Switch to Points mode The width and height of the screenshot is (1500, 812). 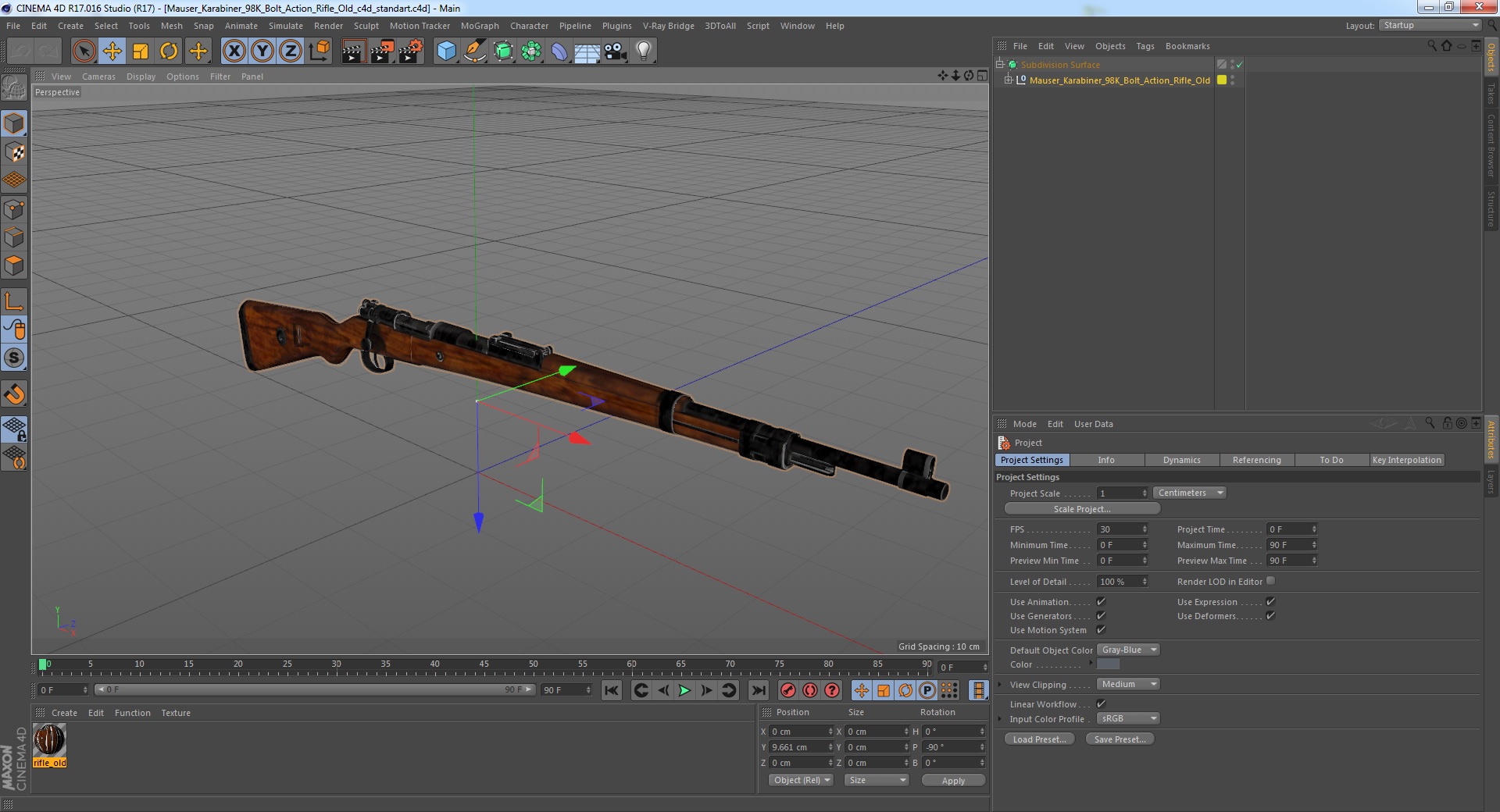[14, 209]
